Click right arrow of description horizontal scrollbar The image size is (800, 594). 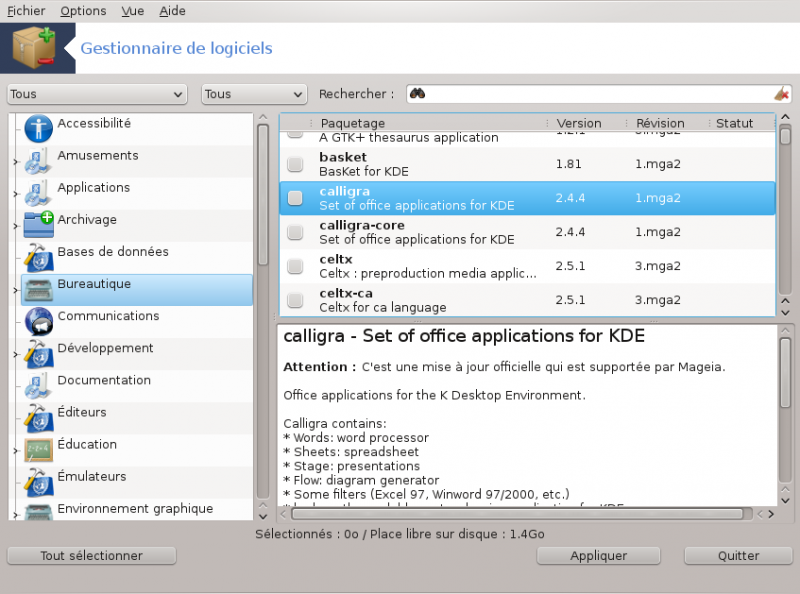(771, 514)
